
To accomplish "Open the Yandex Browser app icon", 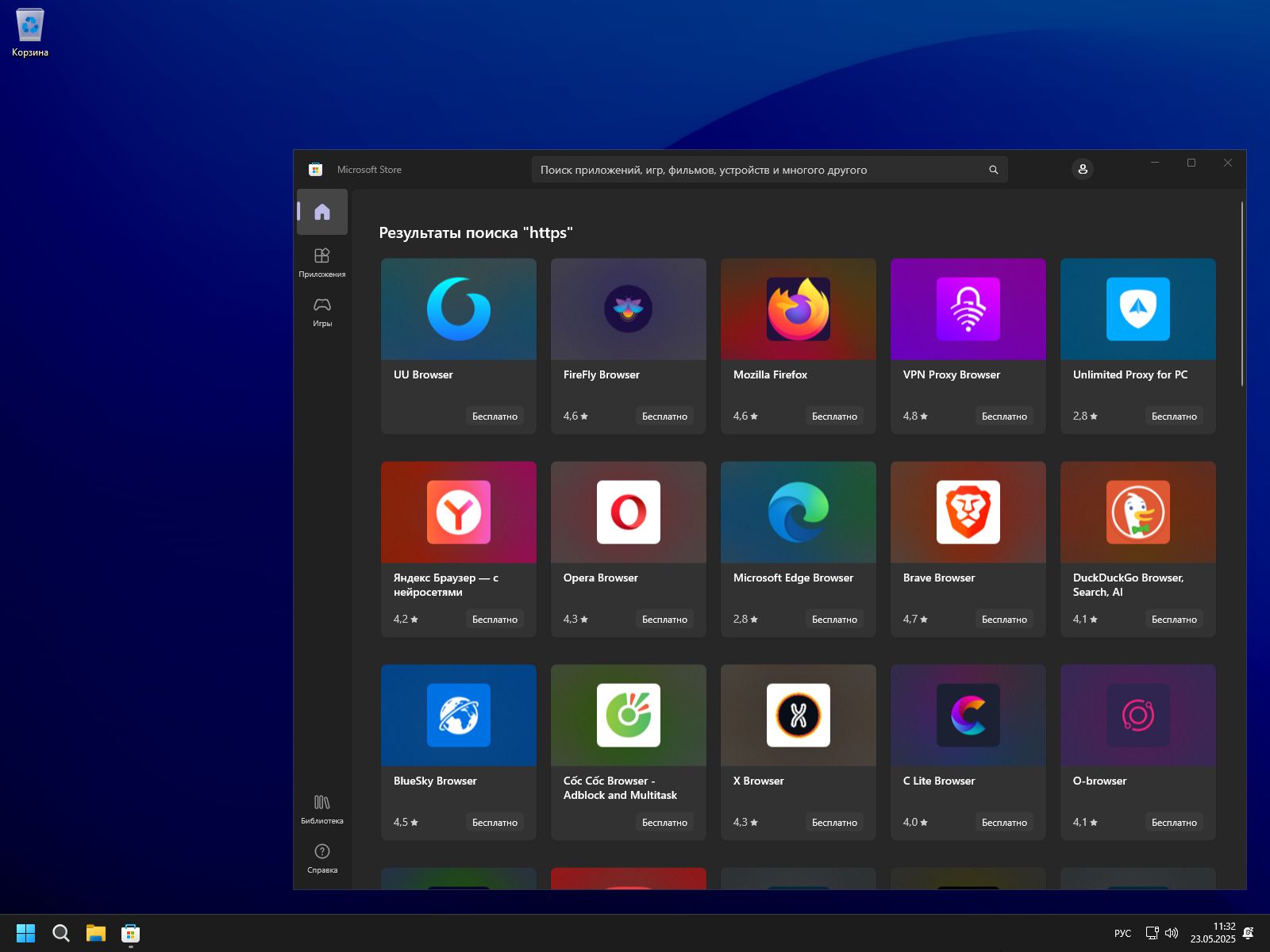I will [x=459, y=512].
